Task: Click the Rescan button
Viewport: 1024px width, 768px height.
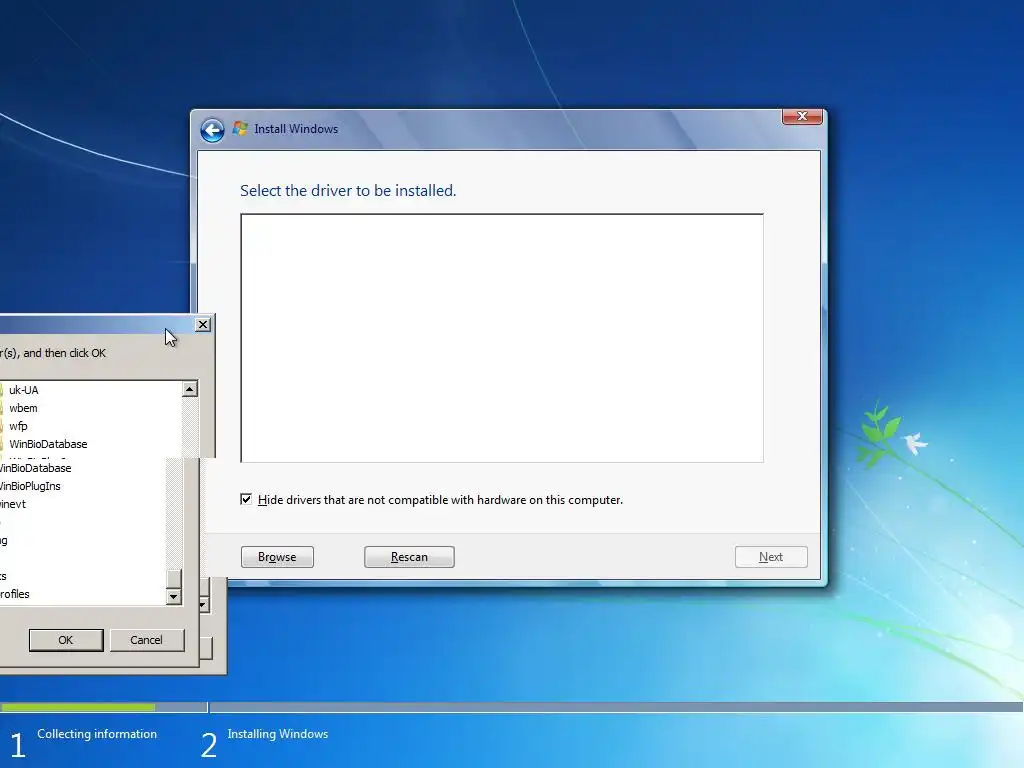Action: point(409,557)
